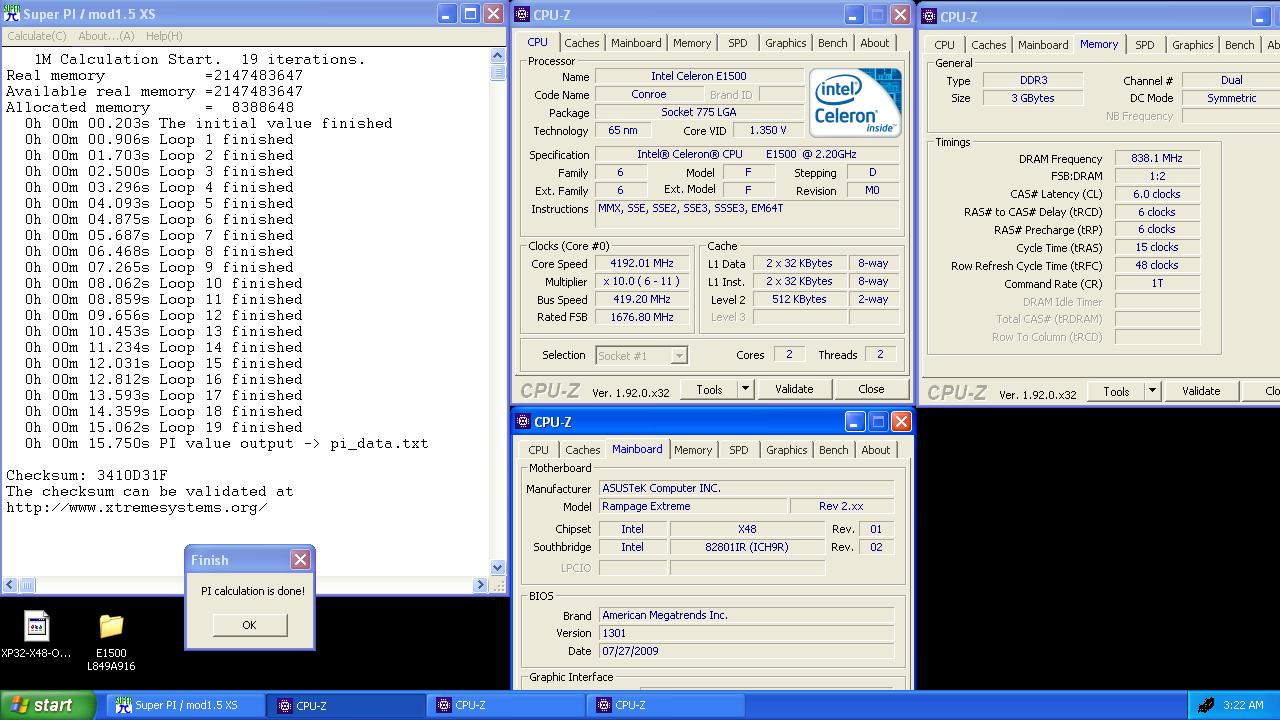Open SPD tab in Mainboard CPU-Z window
The image size is (1280, 720).
(739, 450)
